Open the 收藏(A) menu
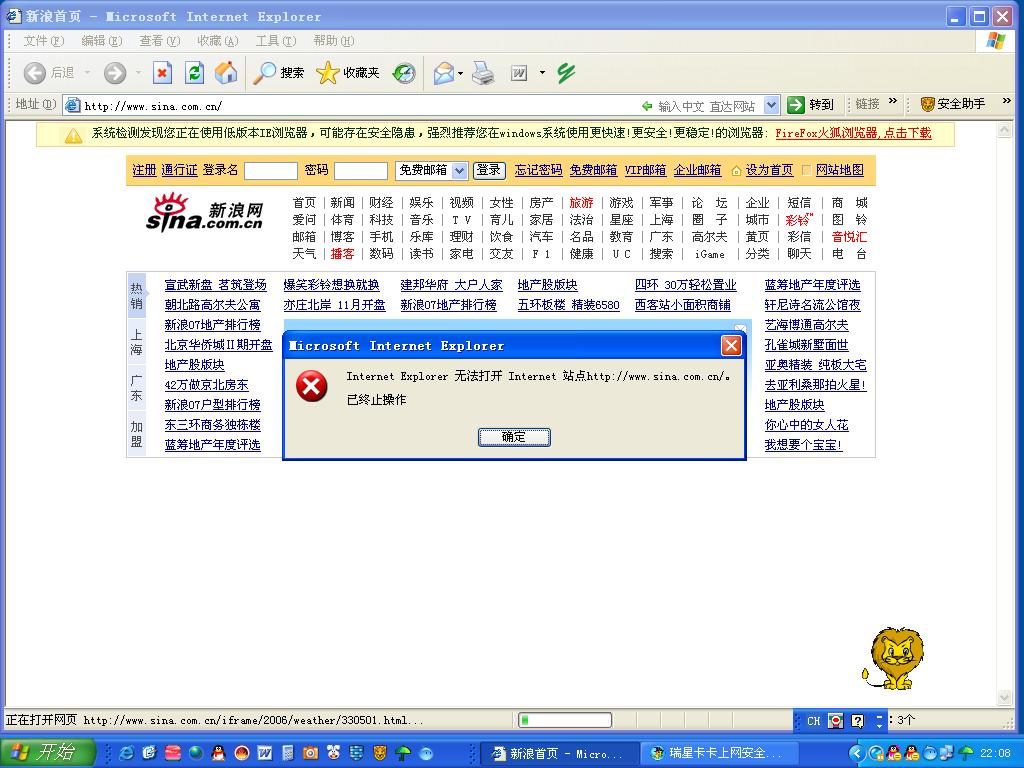The width and height of the screenshot is (1024, 768). tap(217, 40)
